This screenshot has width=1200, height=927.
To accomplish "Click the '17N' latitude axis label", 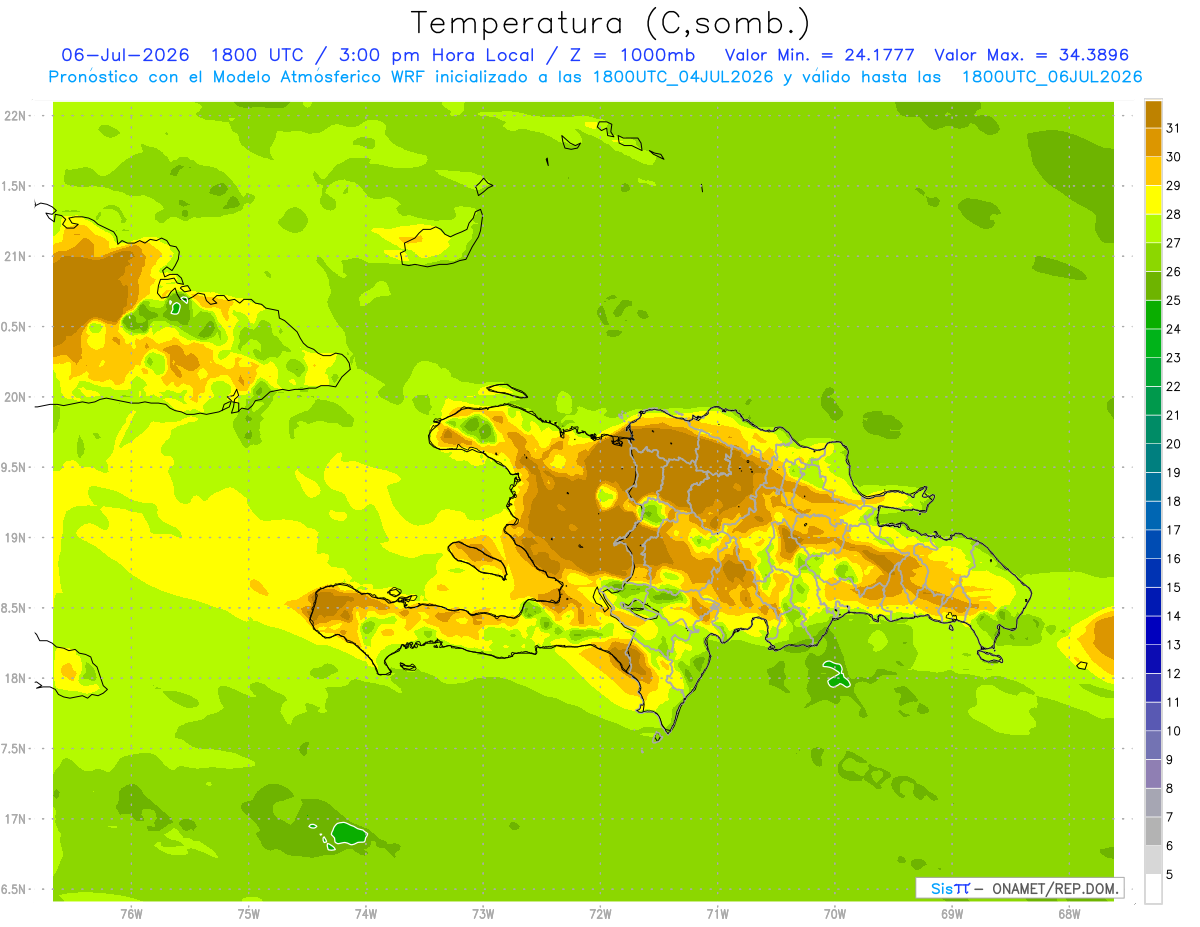I will 15,819.
